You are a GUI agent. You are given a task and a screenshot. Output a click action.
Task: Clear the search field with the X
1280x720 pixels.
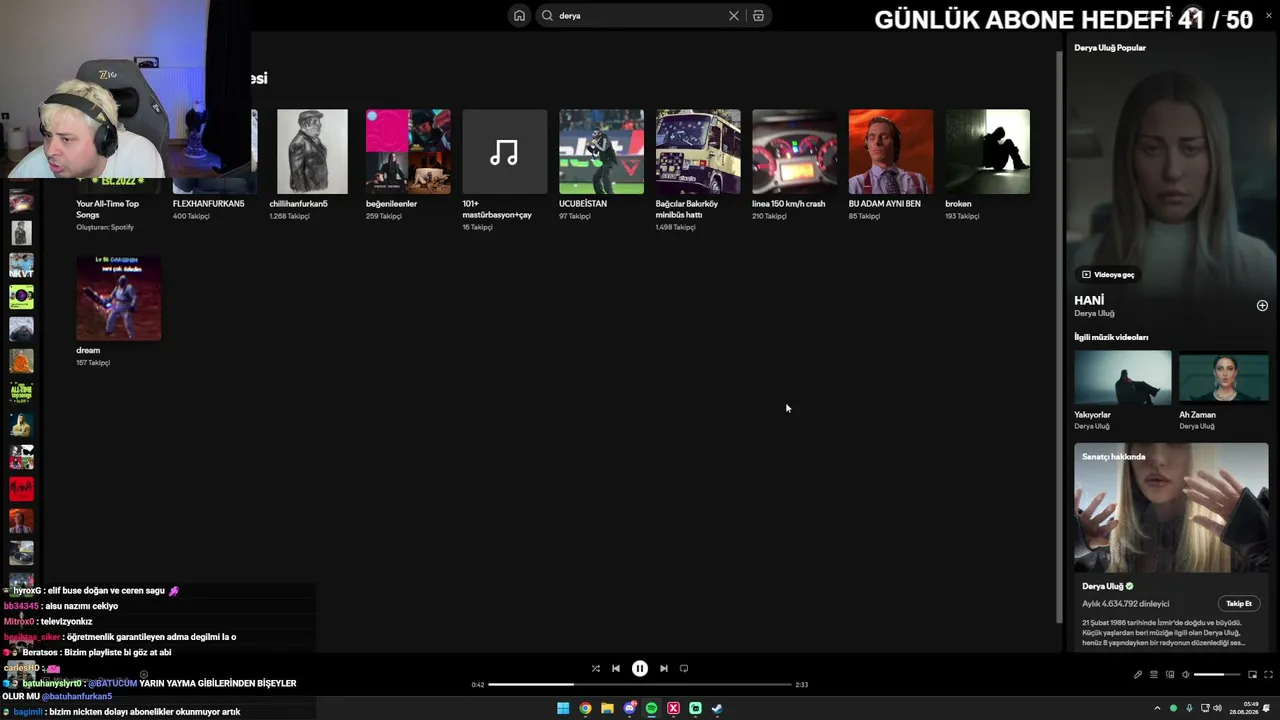pyautogui.click(x=734, y=16)
